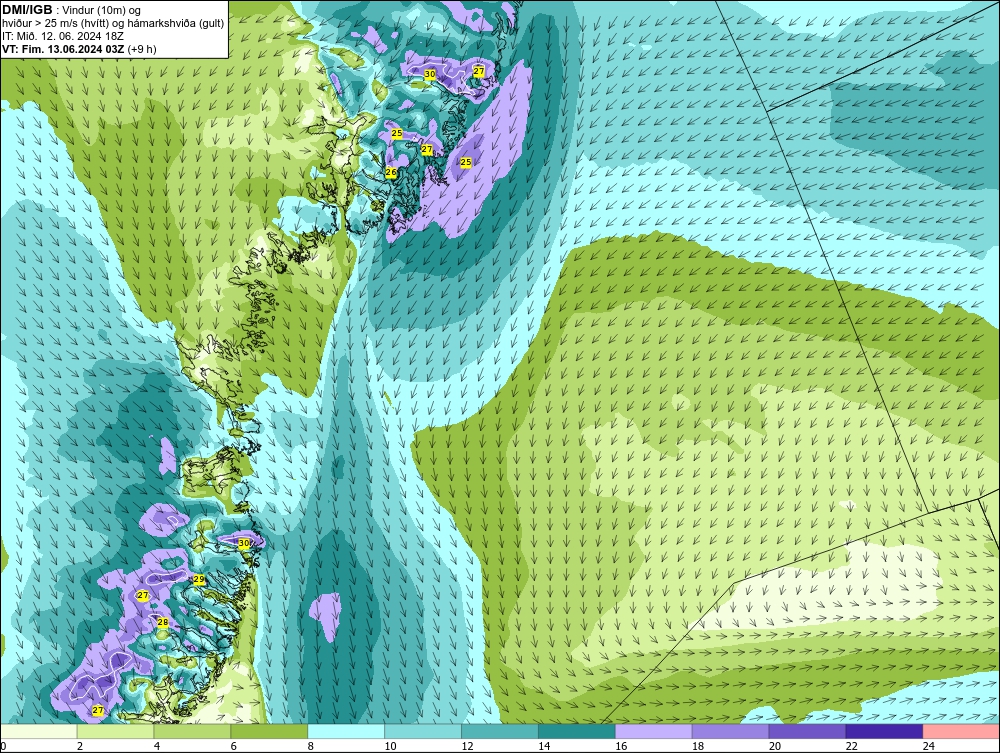Click the light lavender 16–18 m/s legend swatch
Screen dimensions: 1000x753
pos(654,731)
